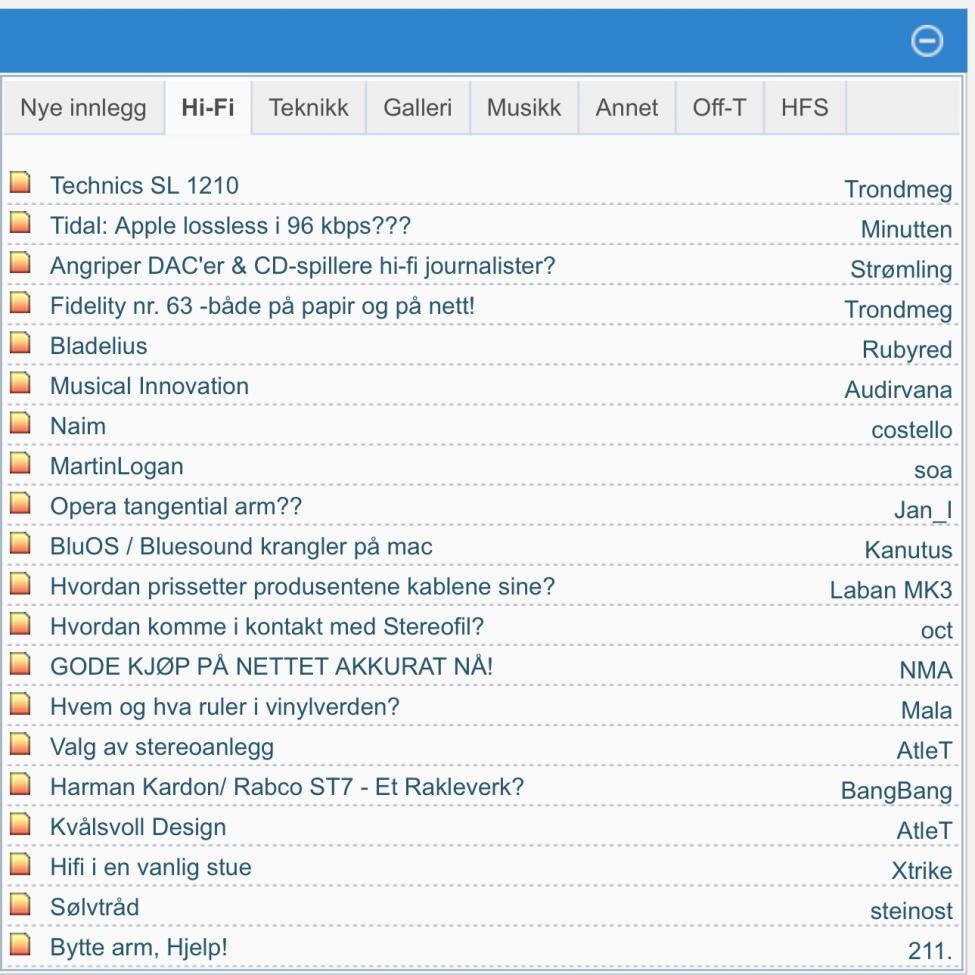Select the Annet tab

[627, 108]
